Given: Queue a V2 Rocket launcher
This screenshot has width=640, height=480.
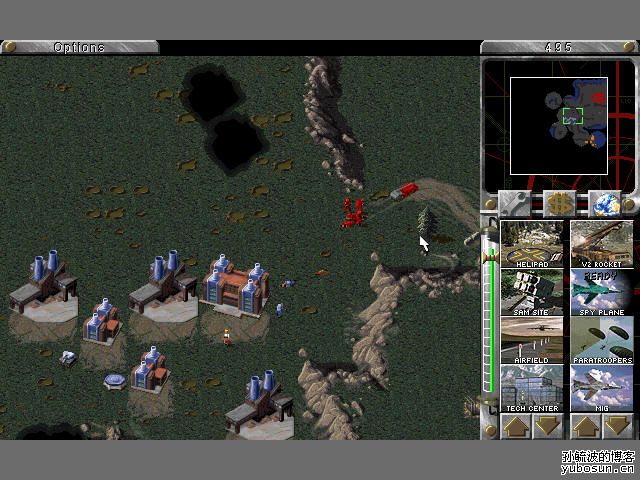Looking at the screenshot, I should click(x=602, y=244).
